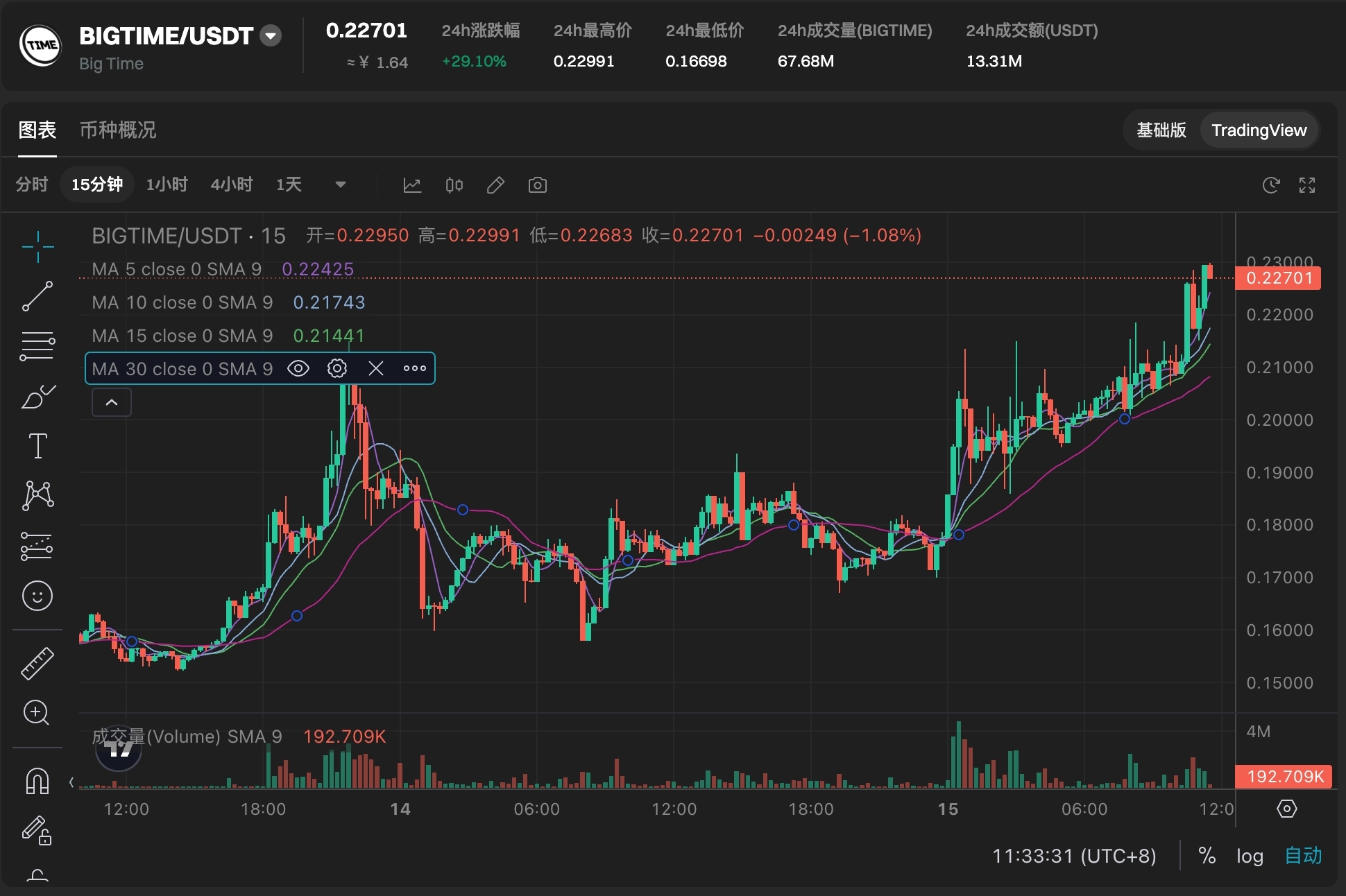This screenshot has width=1346, height=896.
Task: Choose the 1小时 interval
Action: coord(167,184)
